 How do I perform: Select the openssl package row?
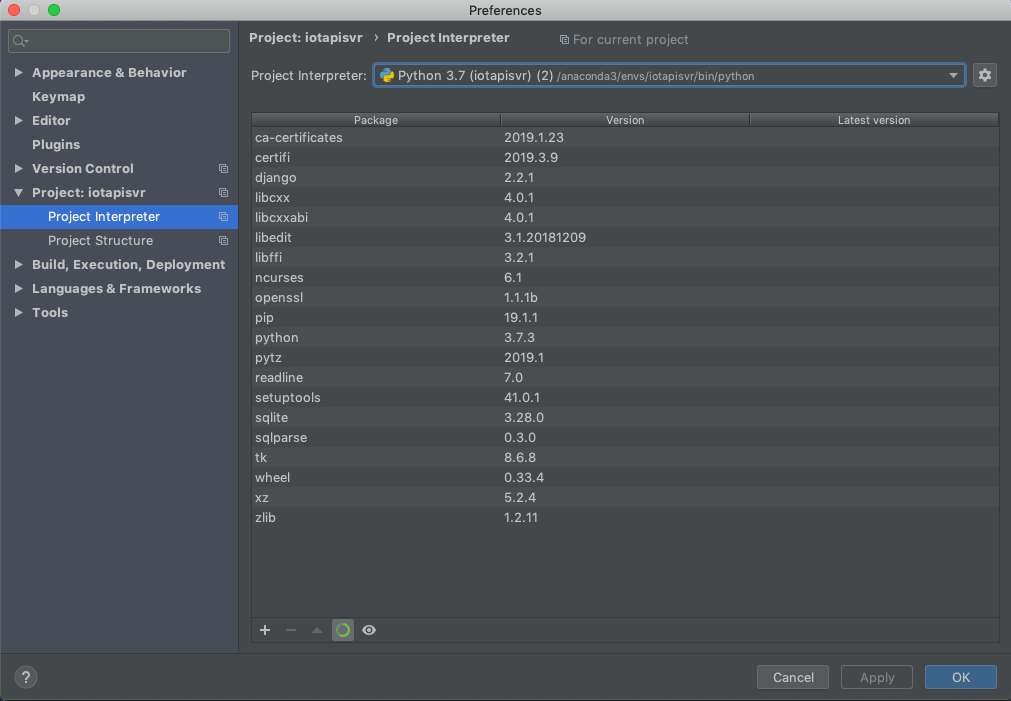pyautogui.click(x=625, y=297)
